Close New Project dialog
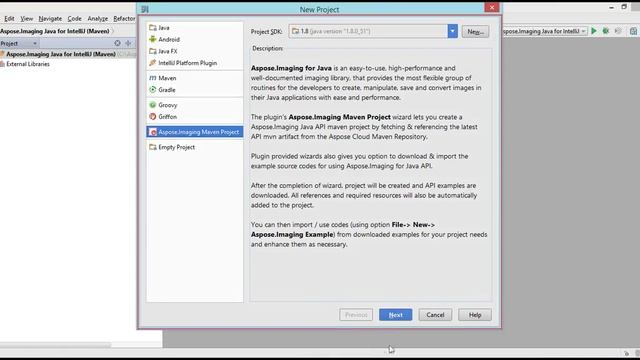Viewport: 640px width, 360px height. click(492, 7)
